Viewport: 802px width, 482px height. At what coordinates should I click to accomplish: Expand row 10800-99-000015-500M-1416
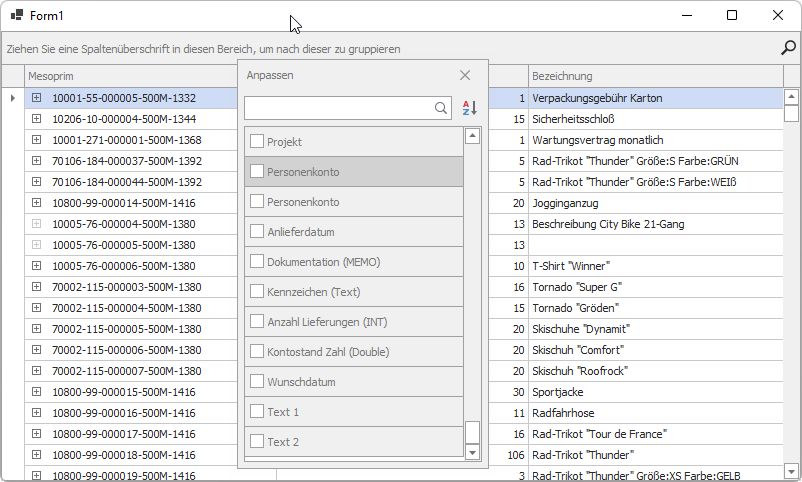(36, 391)
